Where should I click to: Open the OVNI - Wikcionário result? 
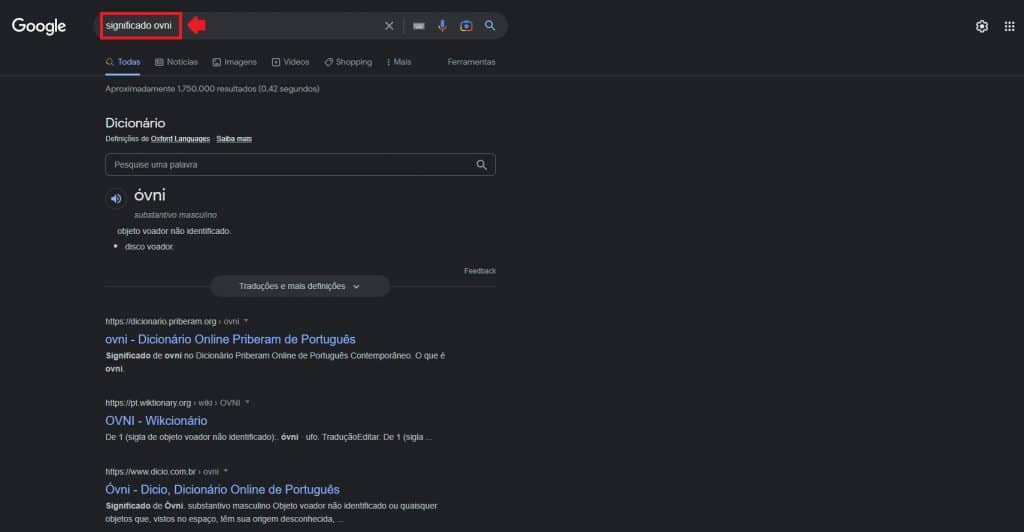156,421
